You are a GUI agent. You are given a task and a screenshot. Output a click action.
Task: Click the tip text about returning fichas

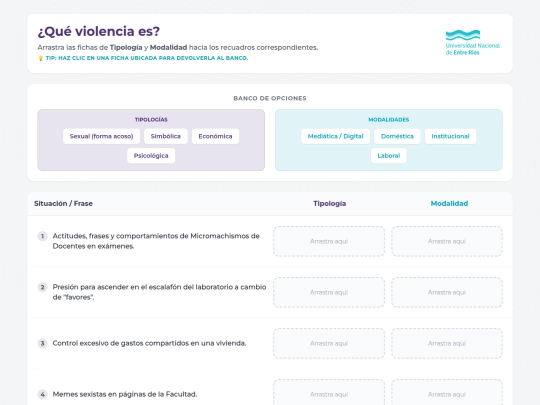click(x=147, y=58)
